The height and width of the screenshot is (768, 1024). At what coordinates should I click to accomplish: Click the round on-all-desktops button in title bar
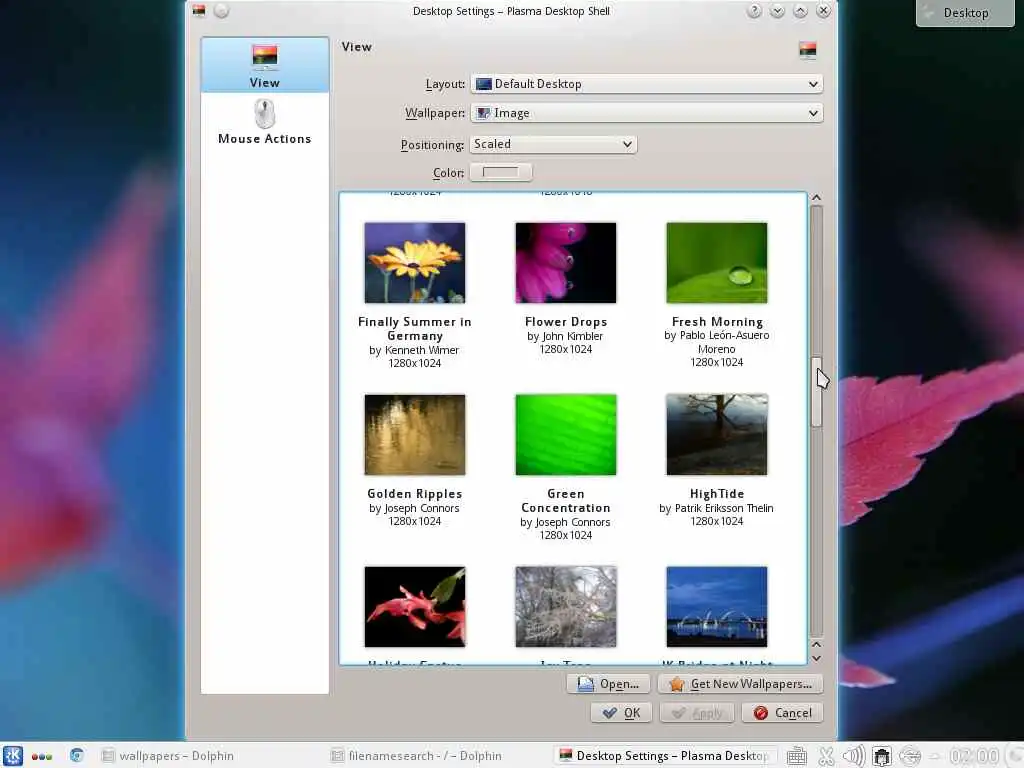pyautogui.click(x=221, y=11)
